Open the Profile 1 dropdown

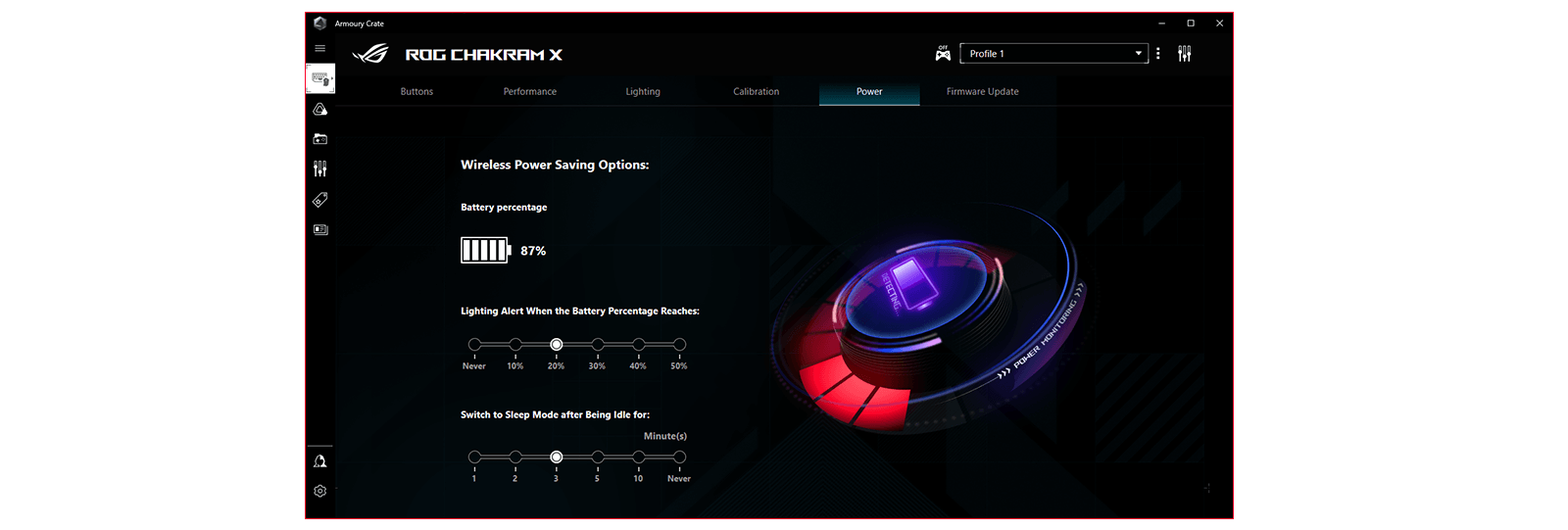[x=1053, y=54]
